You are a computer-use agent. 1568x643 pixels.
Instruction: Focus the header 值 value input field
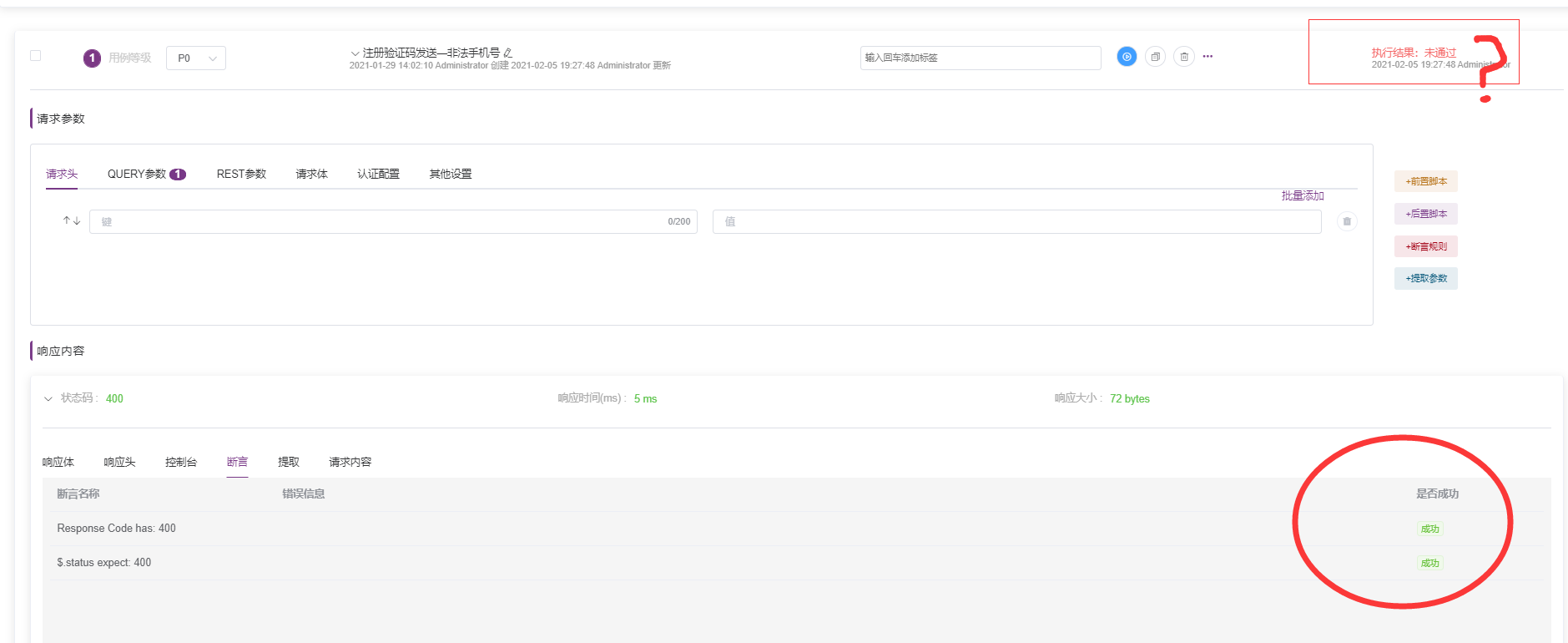1016,221
